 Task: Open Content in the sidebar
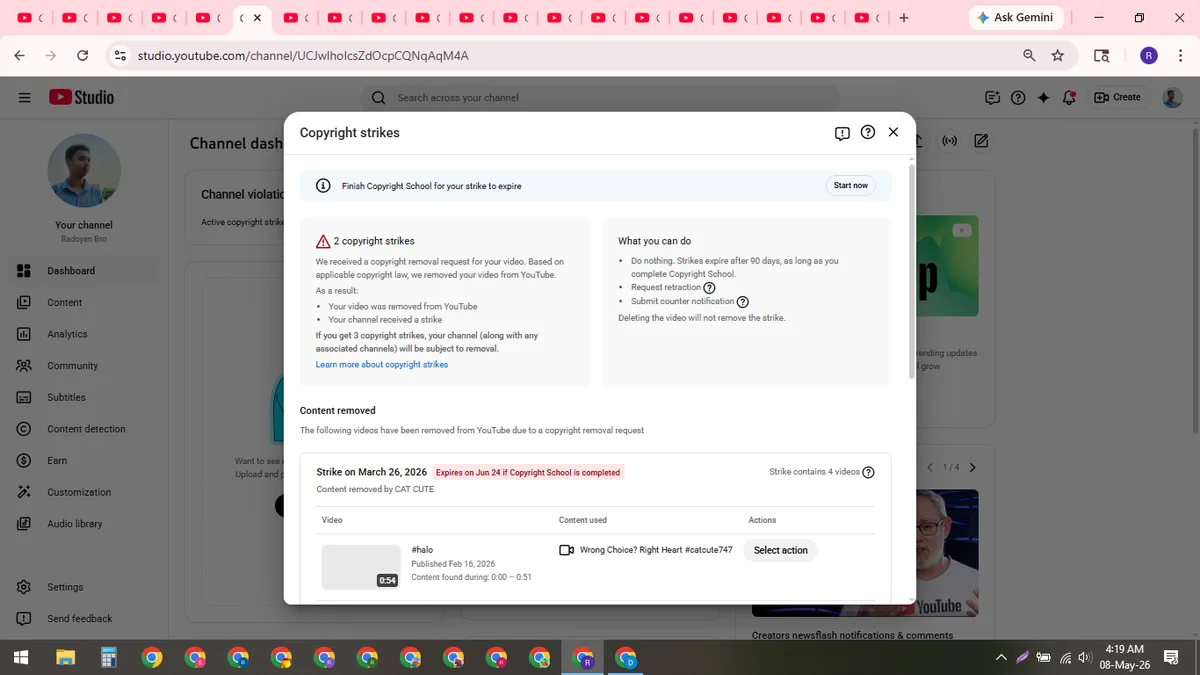[x=84, y=302]
